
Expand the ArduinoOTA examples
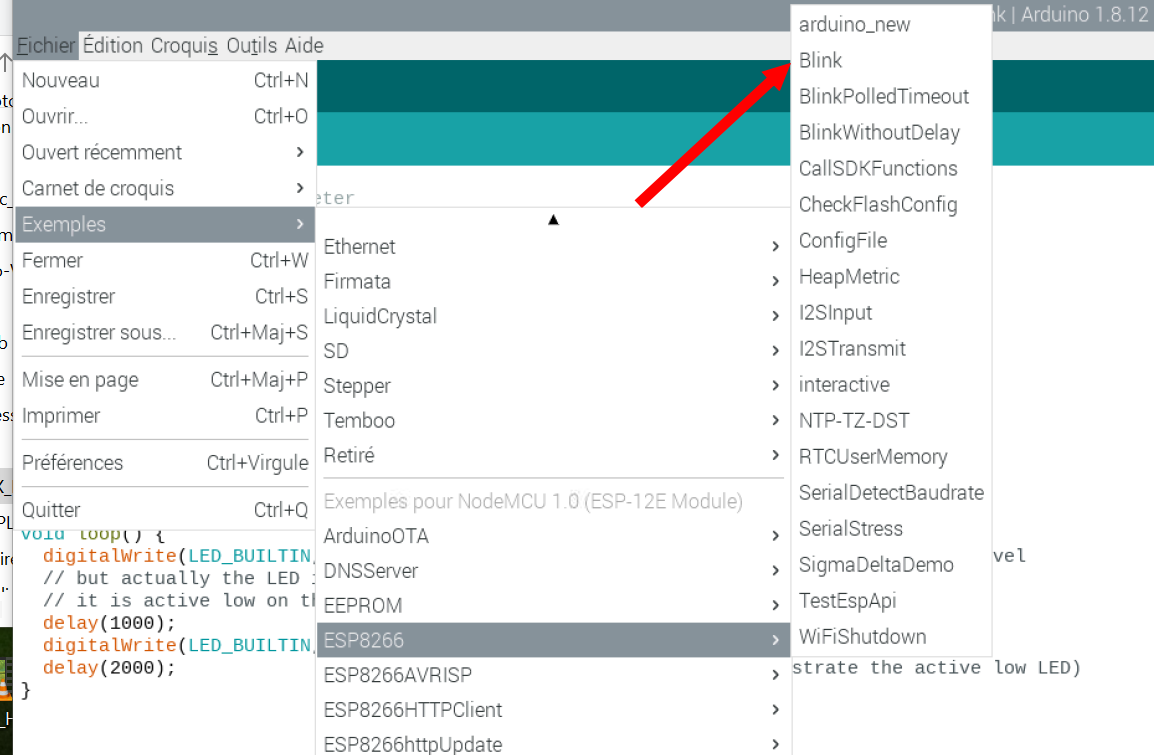[x=553, y=536]
